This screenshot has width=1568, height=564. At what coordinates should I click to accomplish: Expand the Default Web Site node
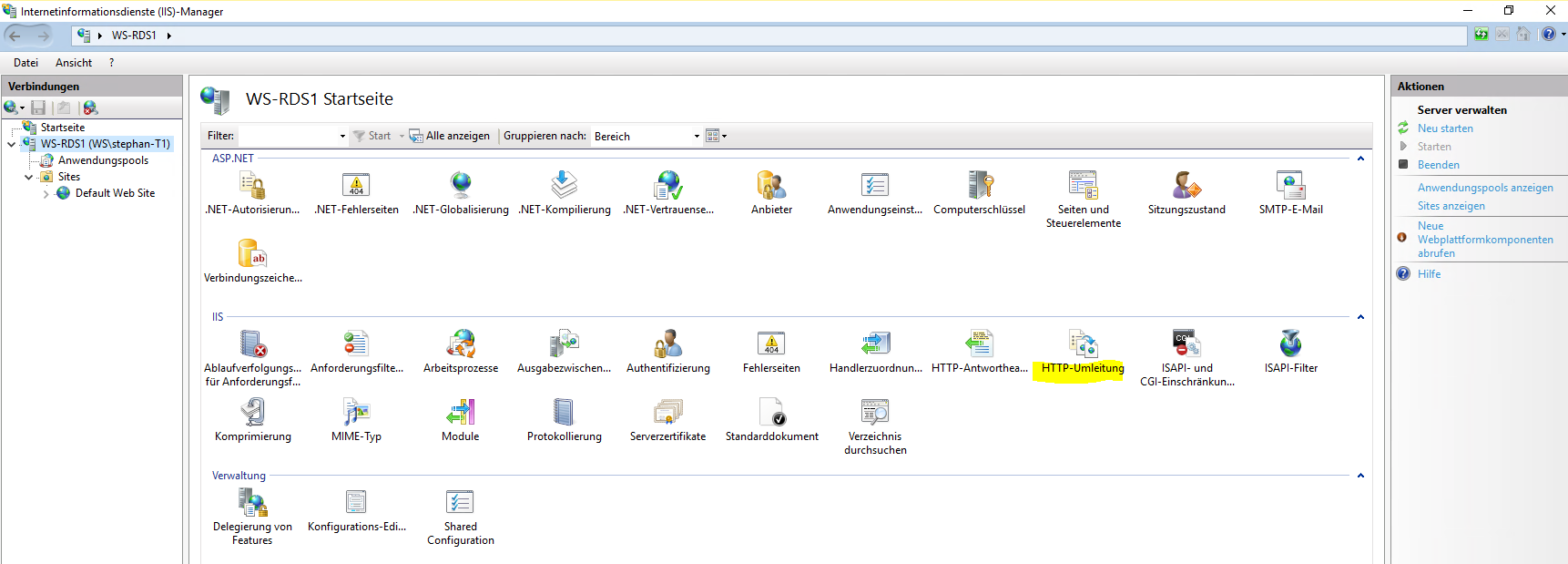(x=46, y=193)
